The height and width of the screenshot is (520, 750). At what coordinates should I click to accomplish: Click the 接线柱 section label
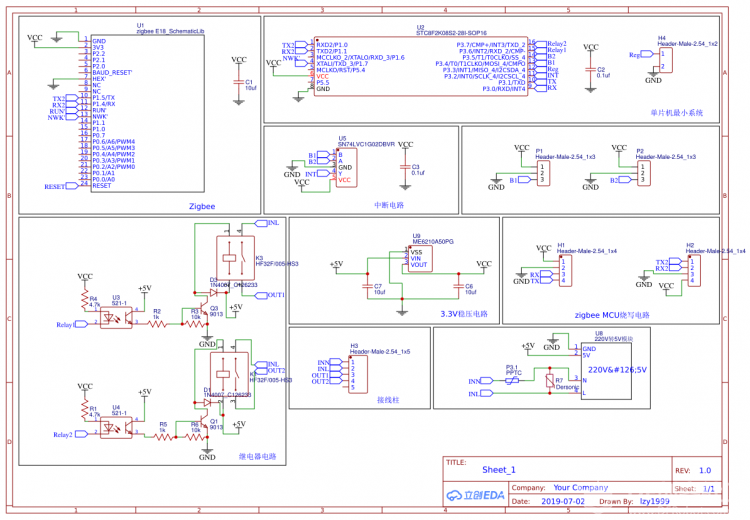coord(388,400)
